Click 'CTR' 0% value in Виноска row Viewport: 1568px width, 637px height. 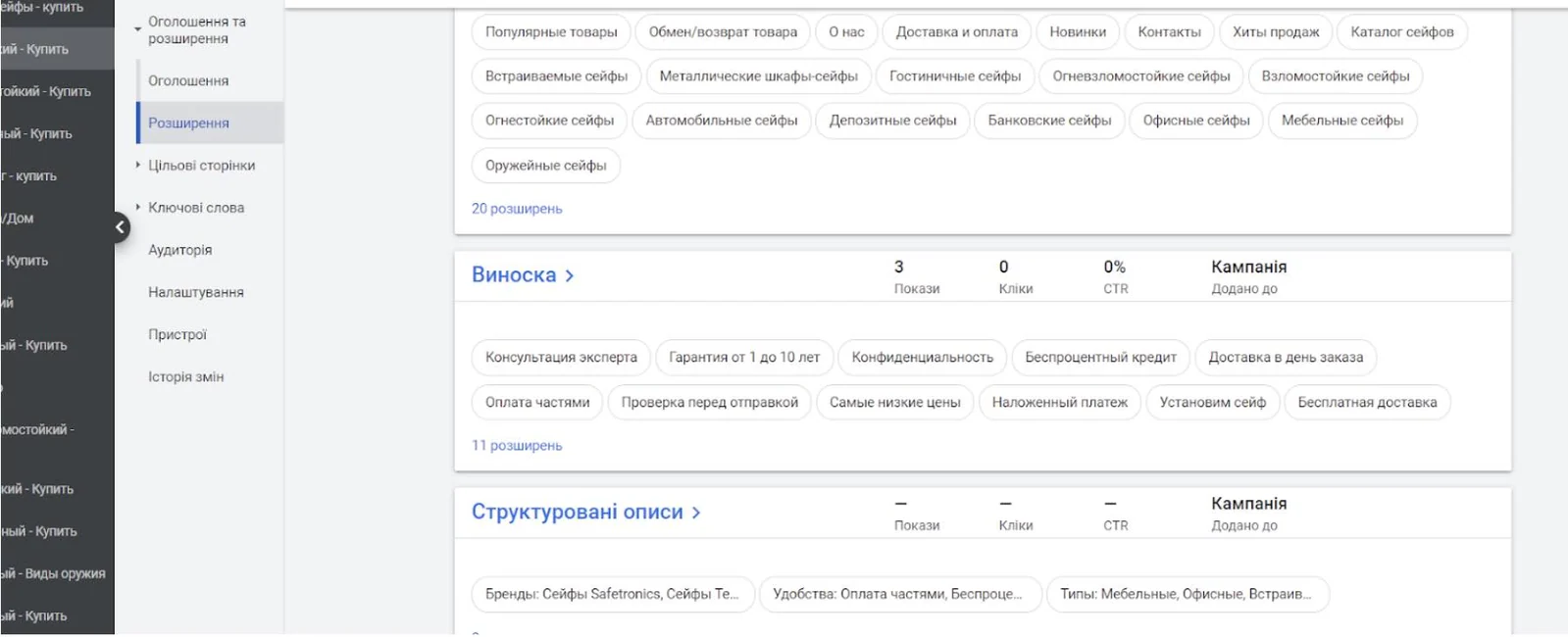click(1114, 267)
